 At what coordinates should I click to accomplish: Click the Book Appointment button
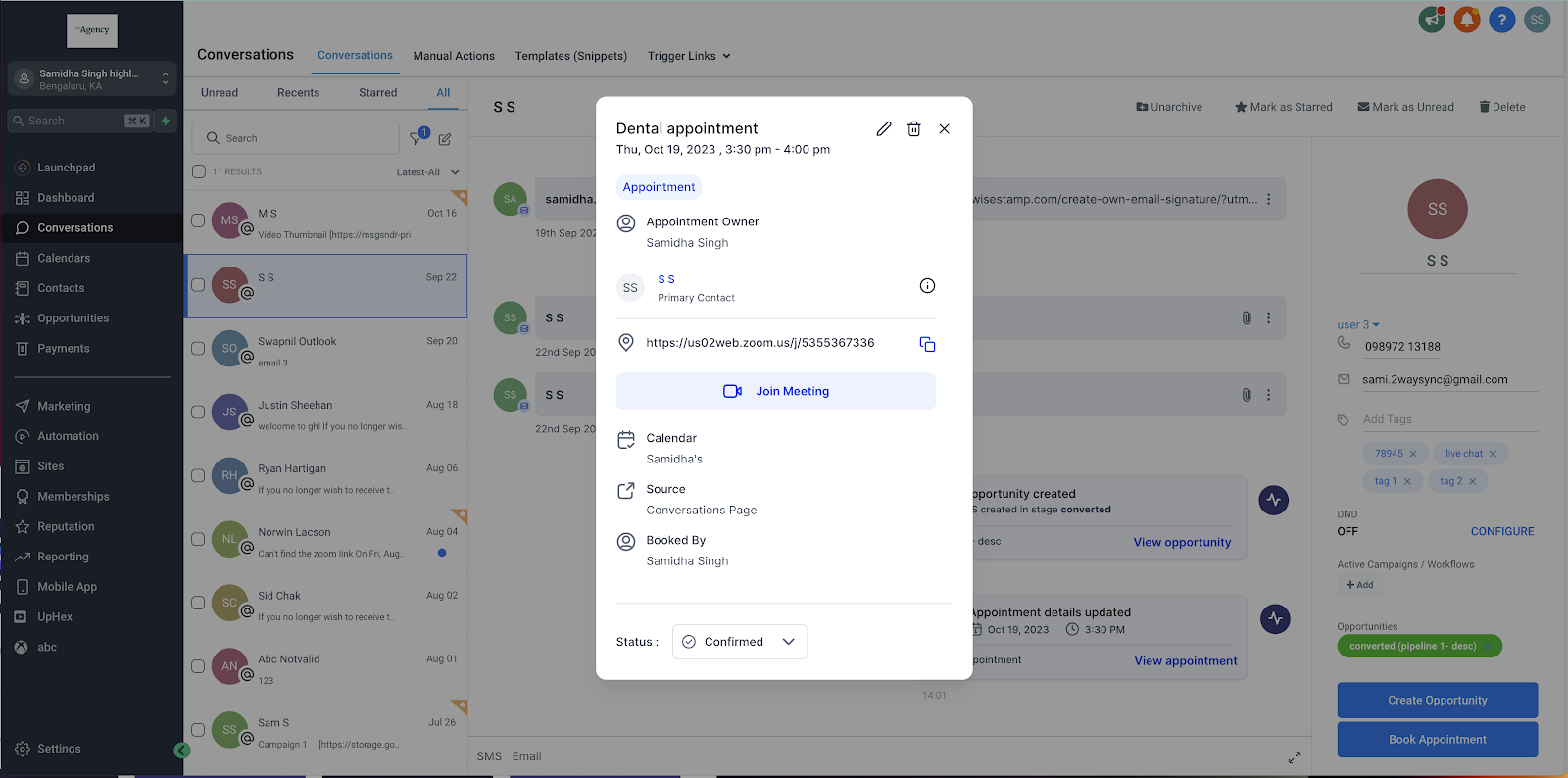[1438, 740]
